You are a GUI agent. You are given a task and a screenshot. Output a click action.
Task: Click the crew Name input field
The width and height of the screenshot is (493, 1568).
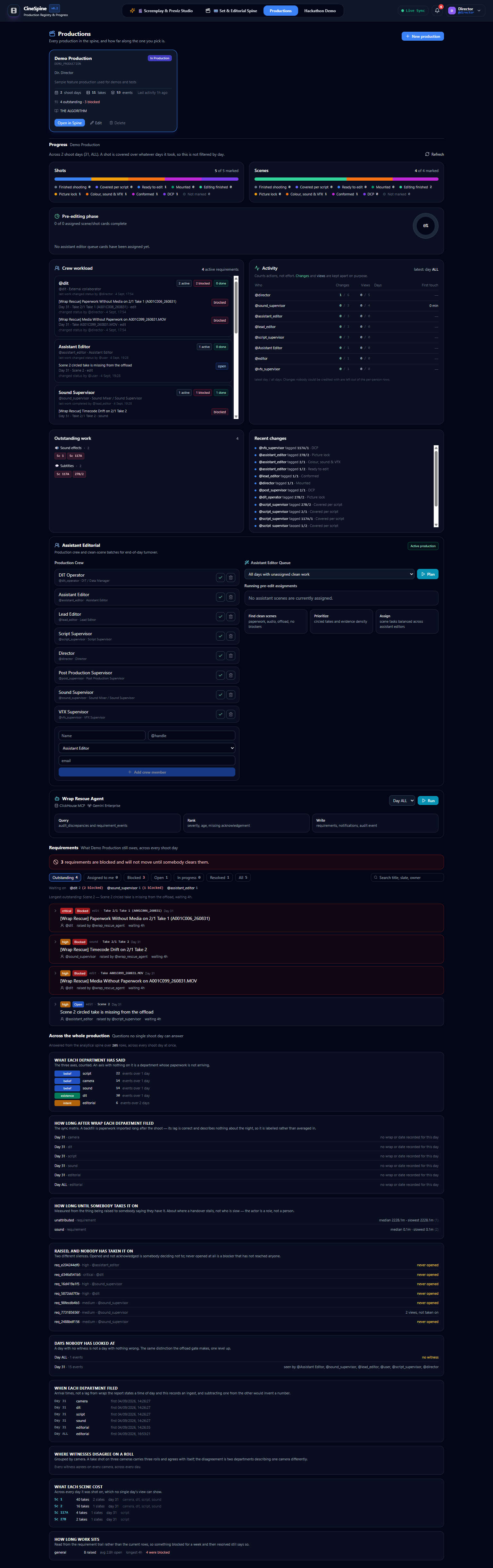[102, 736]
